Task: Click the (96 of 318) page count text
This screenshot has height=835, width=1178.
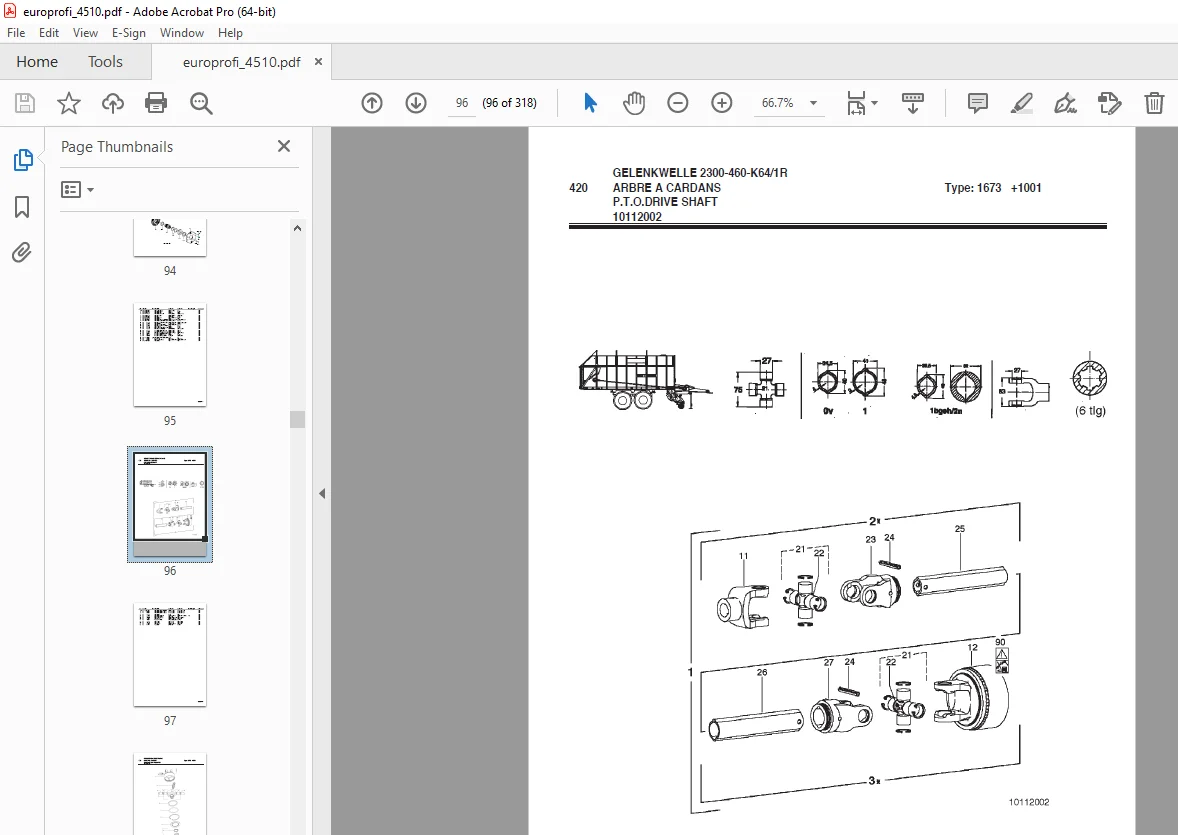Action: tap(509, 103)
